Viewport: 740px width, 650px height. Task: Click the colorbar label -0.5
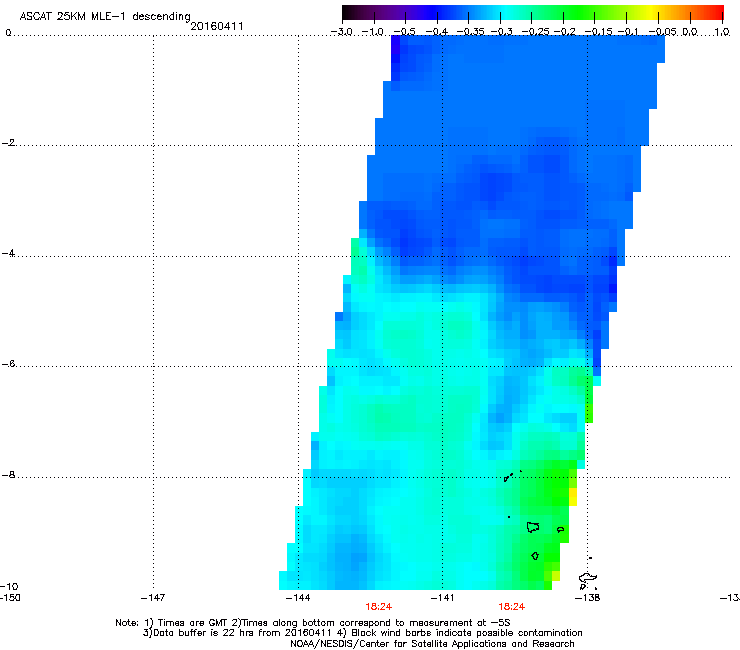pos(404,32)
